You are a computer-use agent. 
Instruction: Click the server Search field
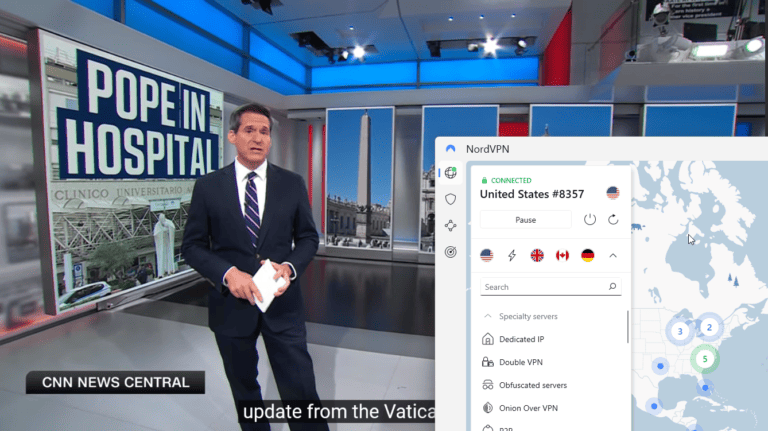pos(543,287)
